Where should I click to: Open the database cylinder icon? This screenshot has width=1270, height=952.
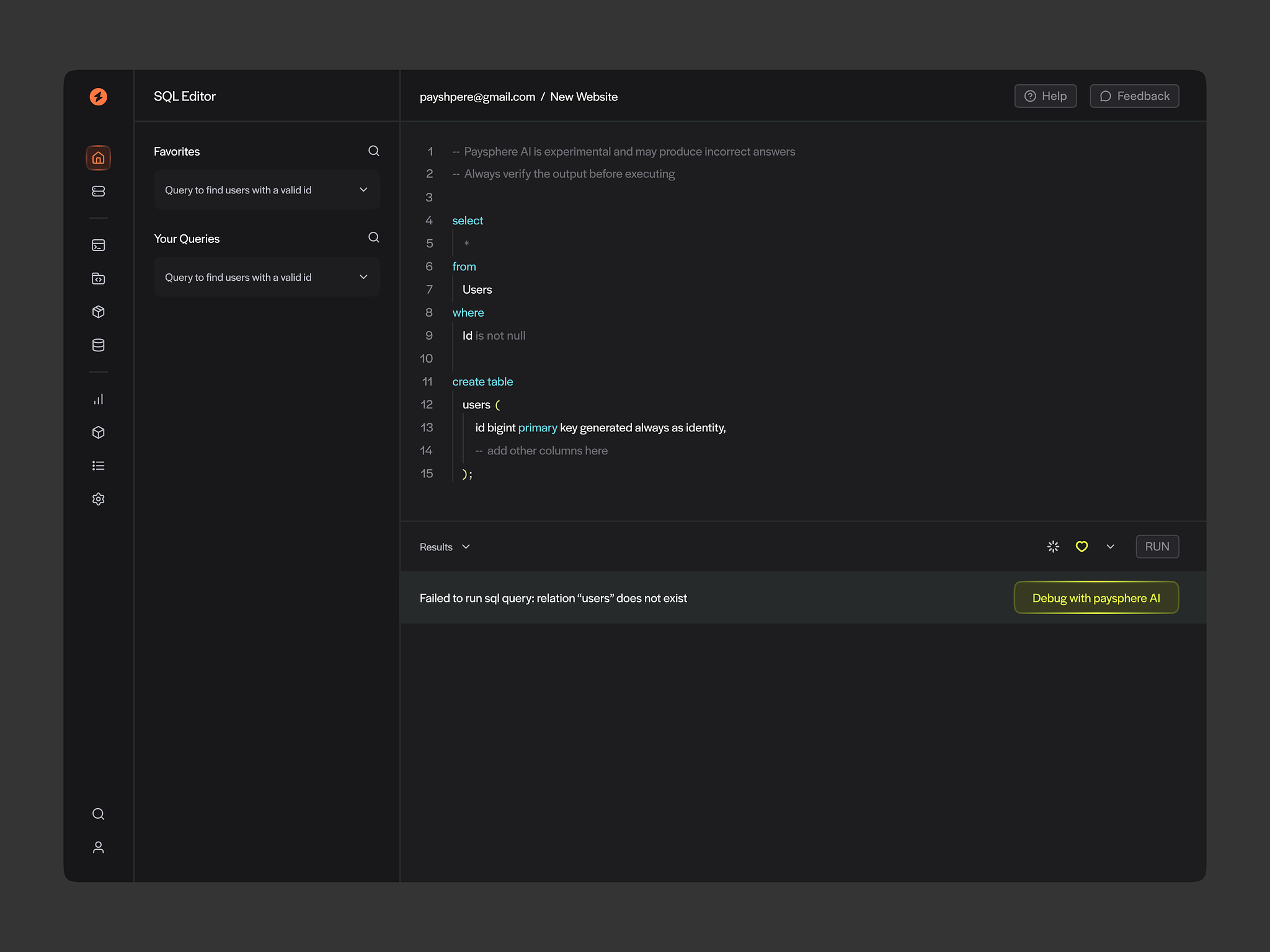[x=98, y=345]
